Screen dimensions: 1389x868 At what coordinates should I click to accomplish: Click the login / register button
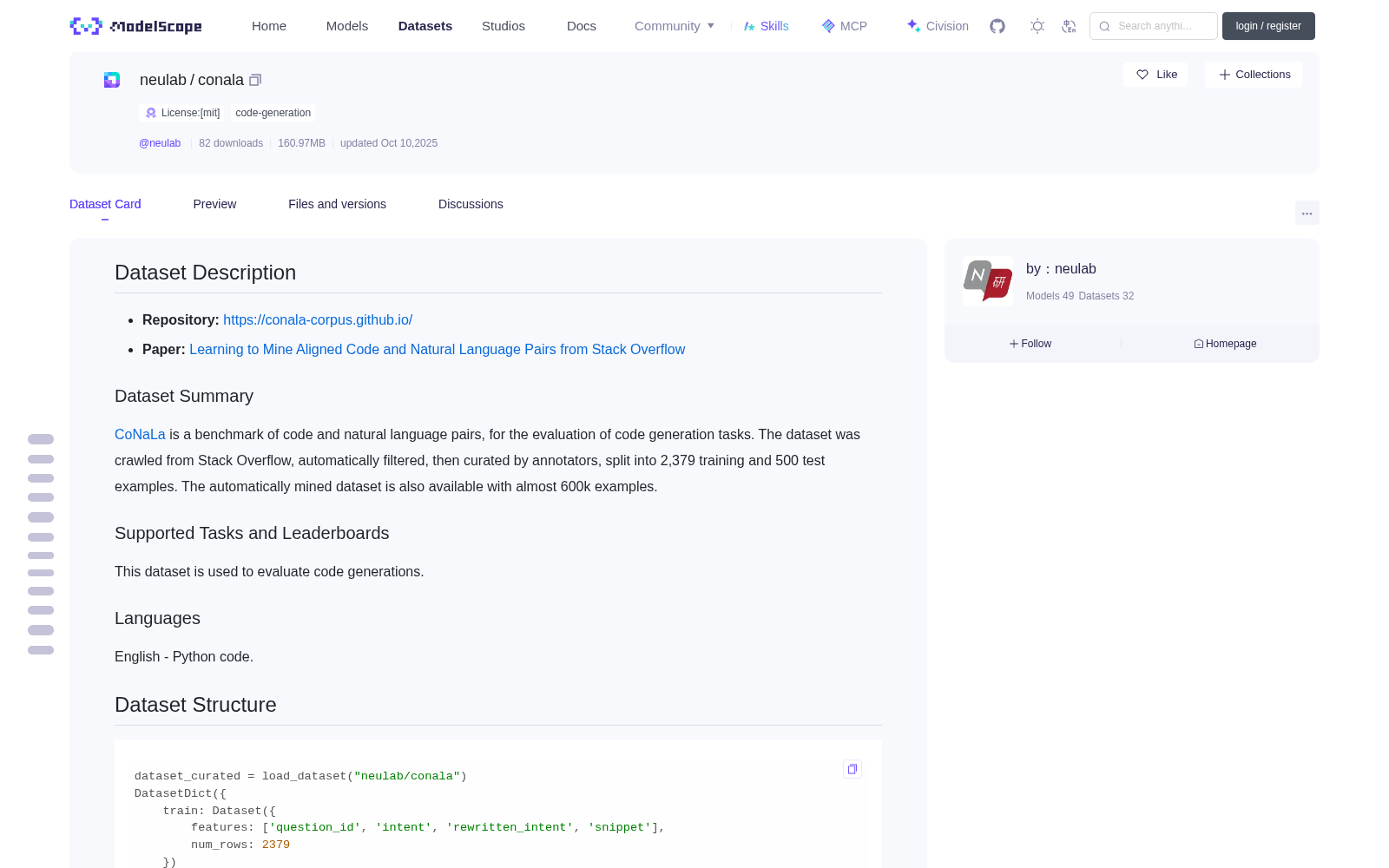1268,26
